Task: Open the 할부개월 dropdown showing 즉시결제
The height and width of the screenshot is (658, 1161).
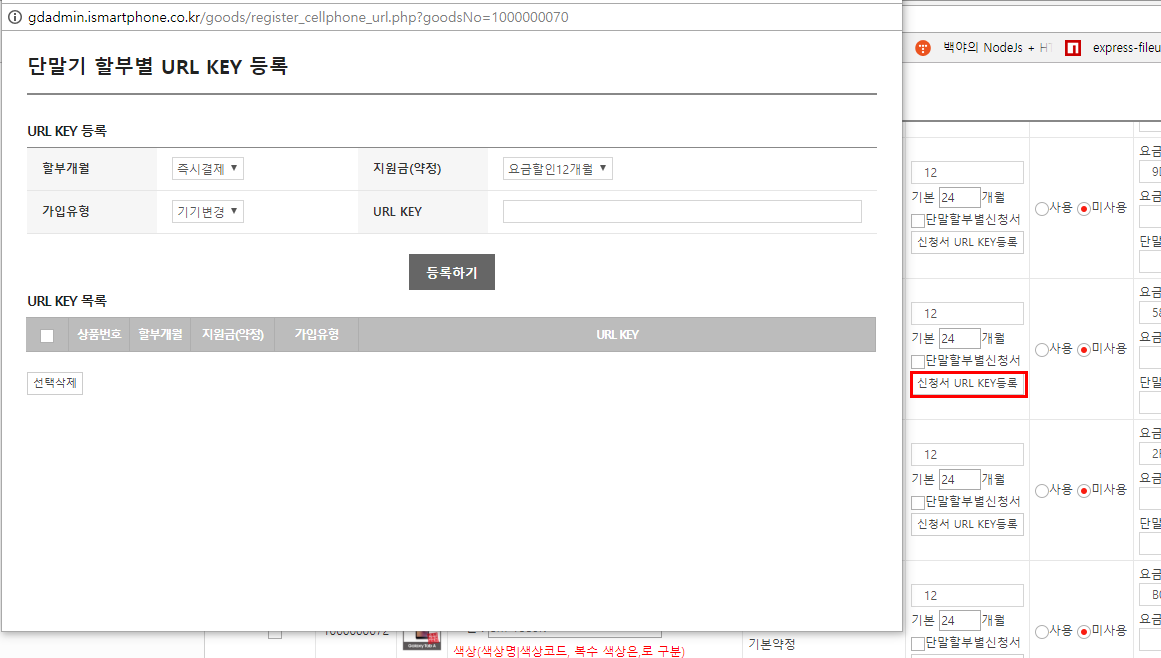Action: [207, 168]
